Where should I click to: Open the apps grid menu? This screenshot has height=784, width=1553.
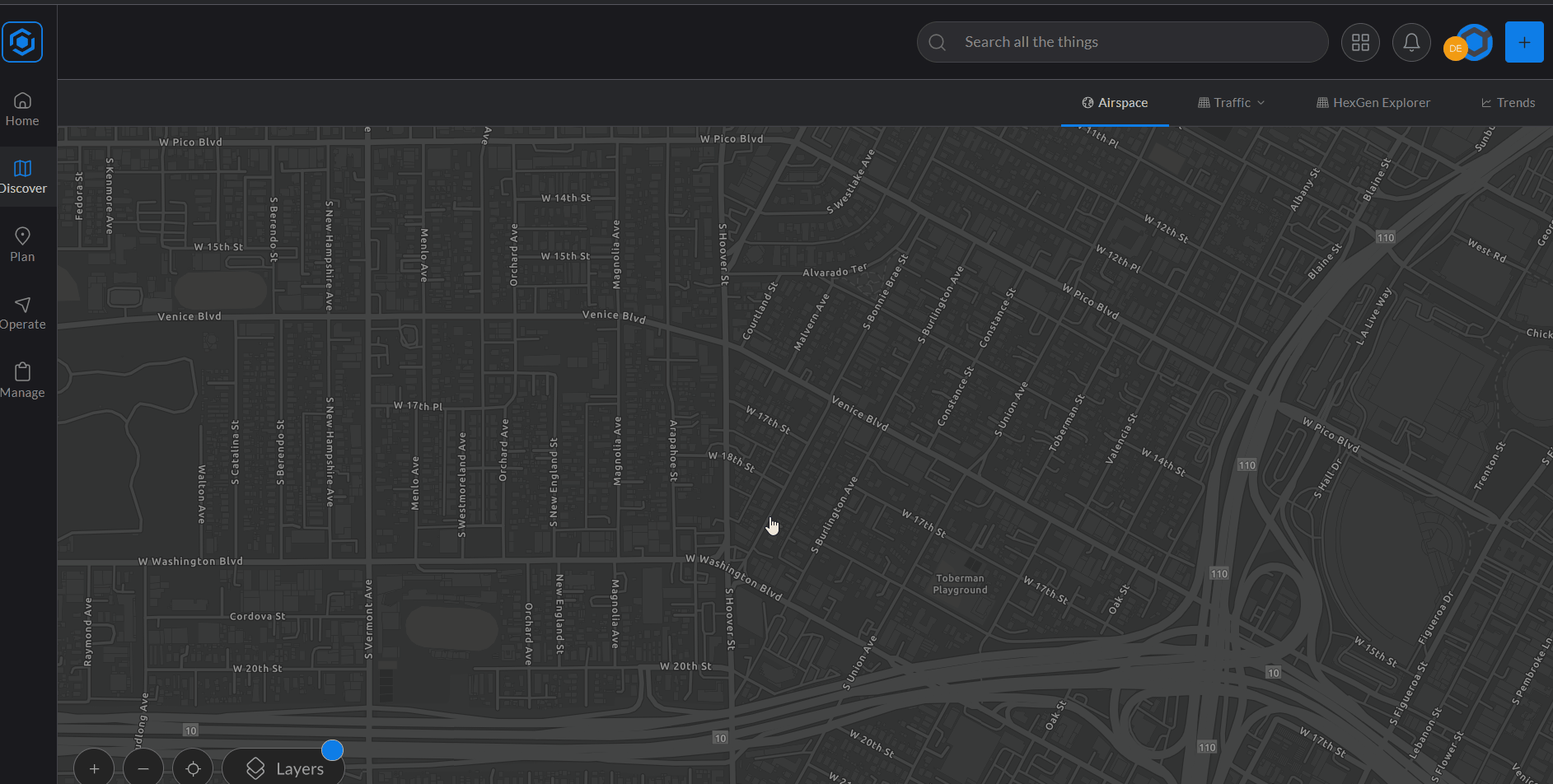coord(1360,42)
